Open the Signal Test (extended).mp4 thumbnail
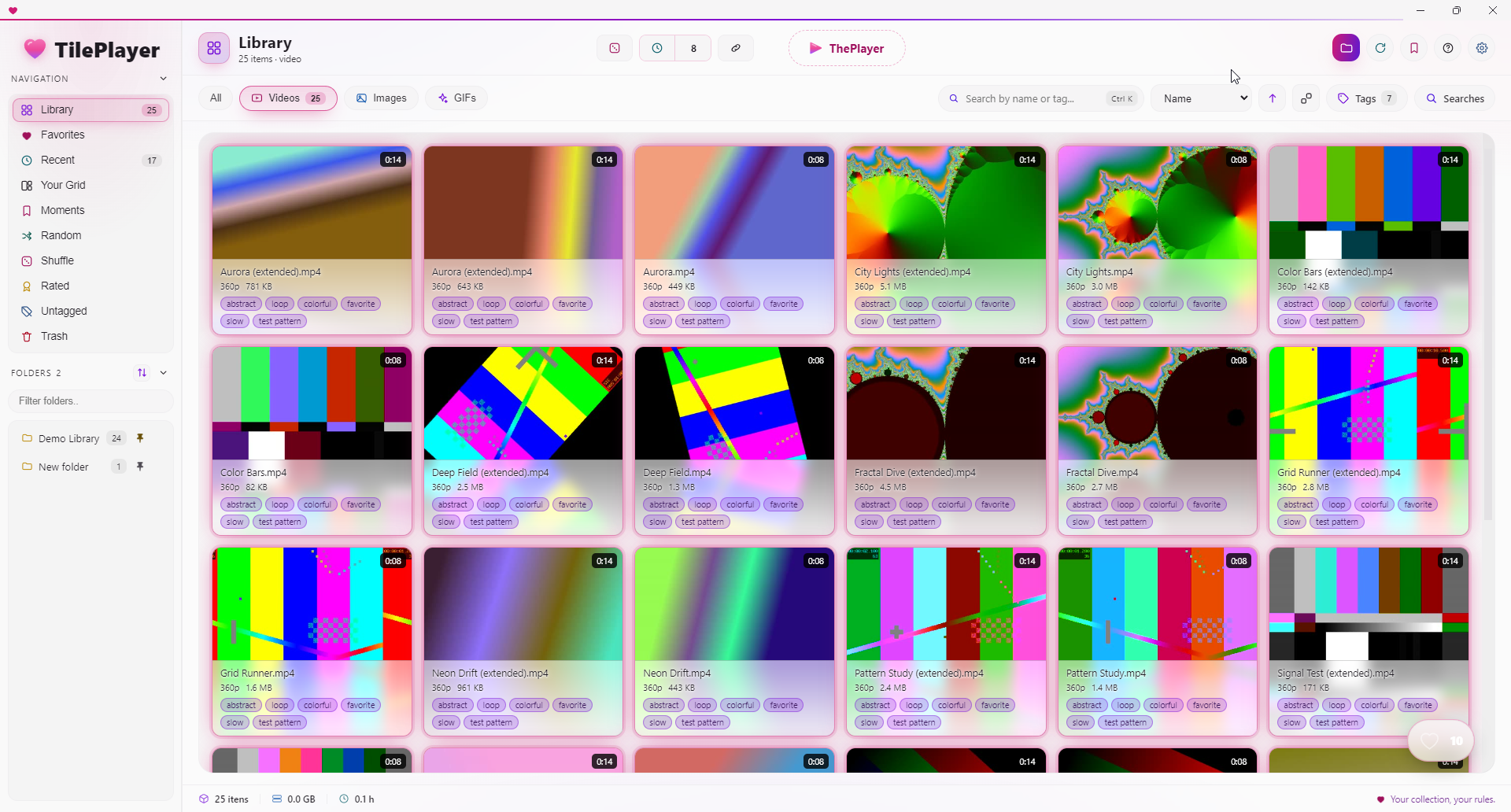This screenshot has height=812, width=1511. pos(1369,604)
